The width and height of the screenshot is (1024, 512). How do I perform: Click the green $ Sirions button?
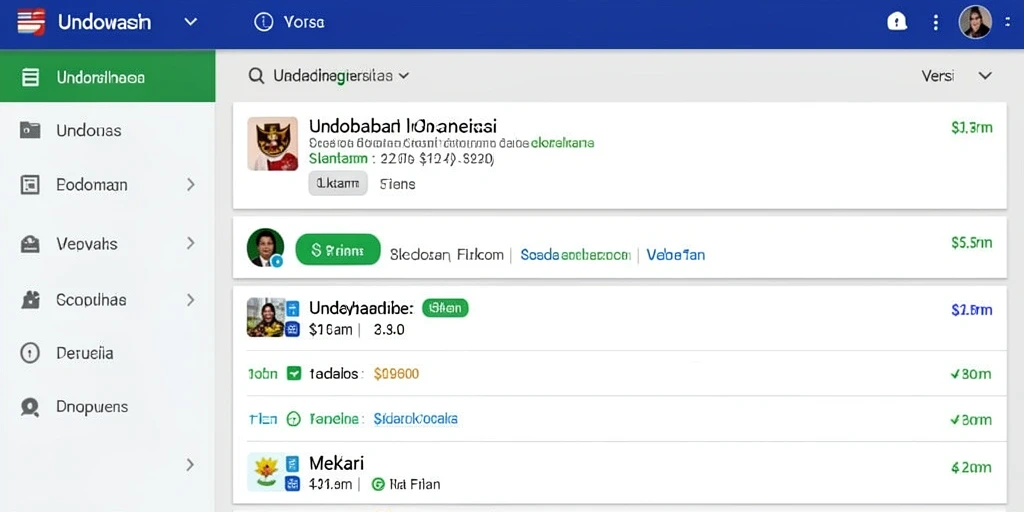pyautogui.click(x=338, y=249)
